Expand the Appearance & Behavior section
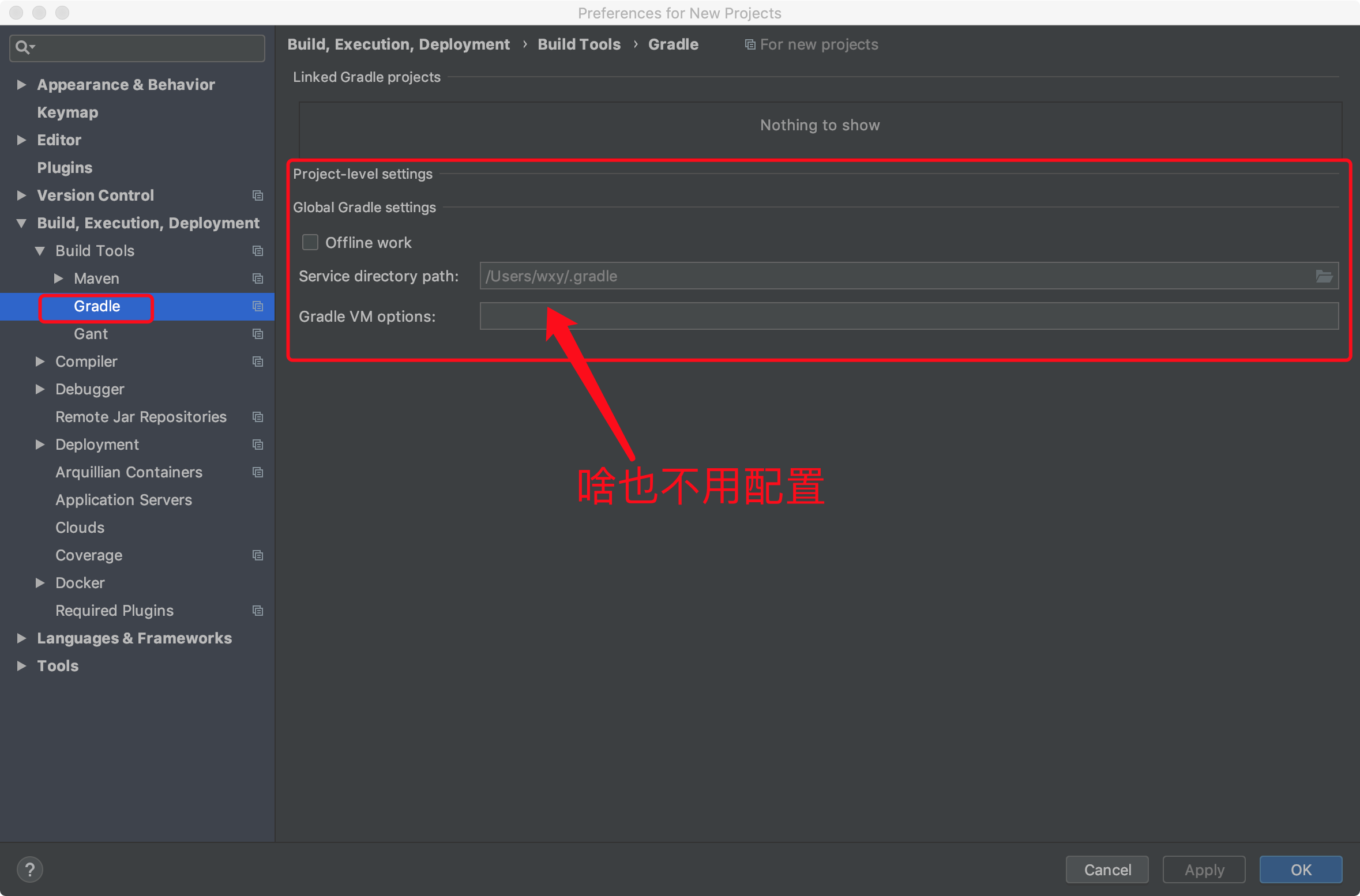This screenshot has width=1360, height=896. (x=21, y=85)
